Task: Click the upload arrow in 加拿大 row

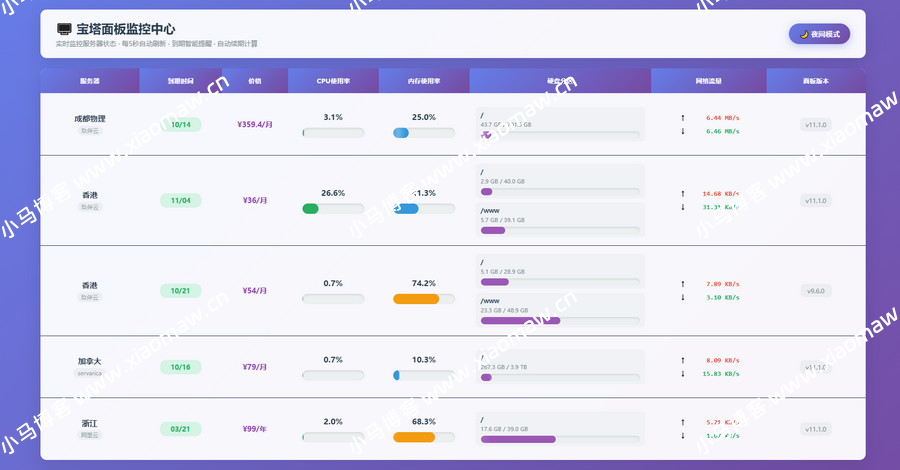Action: [683, 360]
